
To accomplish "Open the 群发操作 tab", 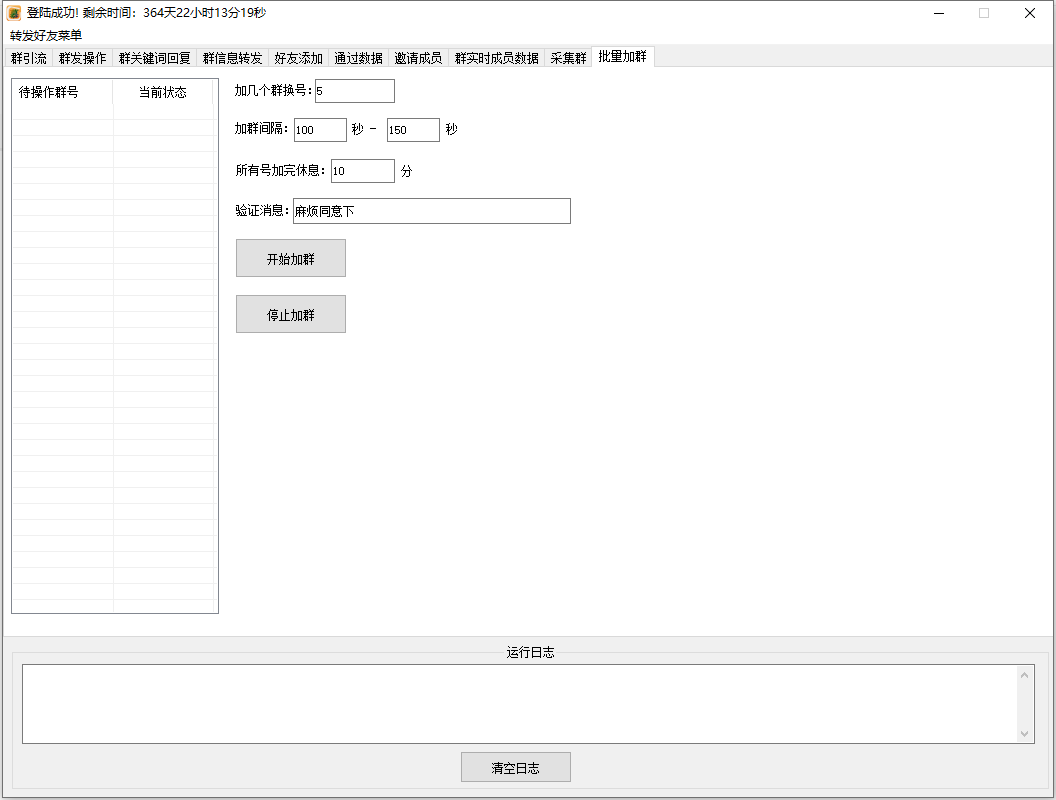I will coord(82,58).
